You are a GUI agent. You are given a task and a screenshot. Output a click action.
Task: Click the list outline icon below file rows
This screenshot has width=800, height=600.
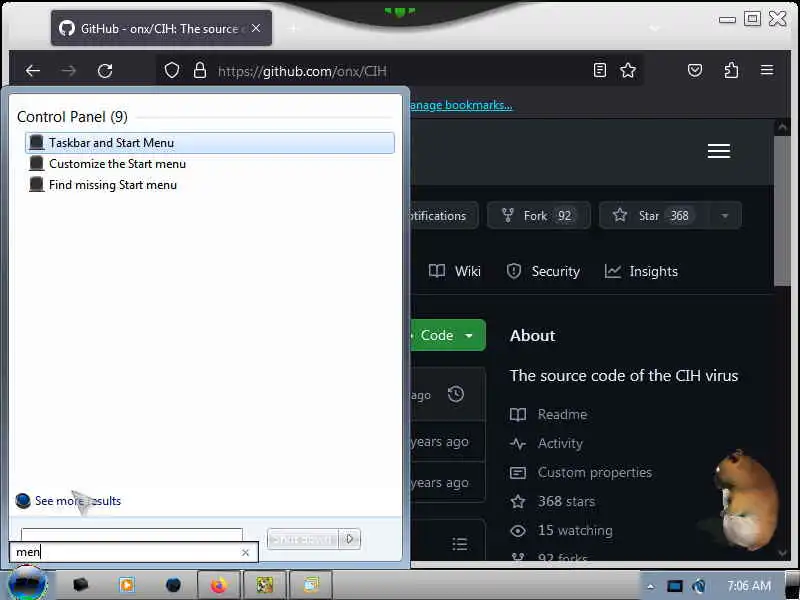(x=460, y=544)
